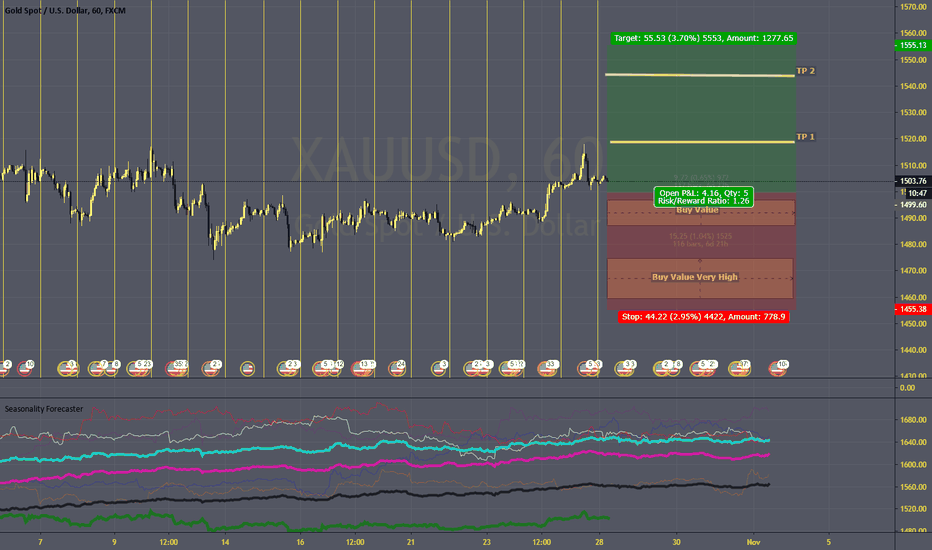Select the red Stop label of the long position
932x550 pixels.
703,317
